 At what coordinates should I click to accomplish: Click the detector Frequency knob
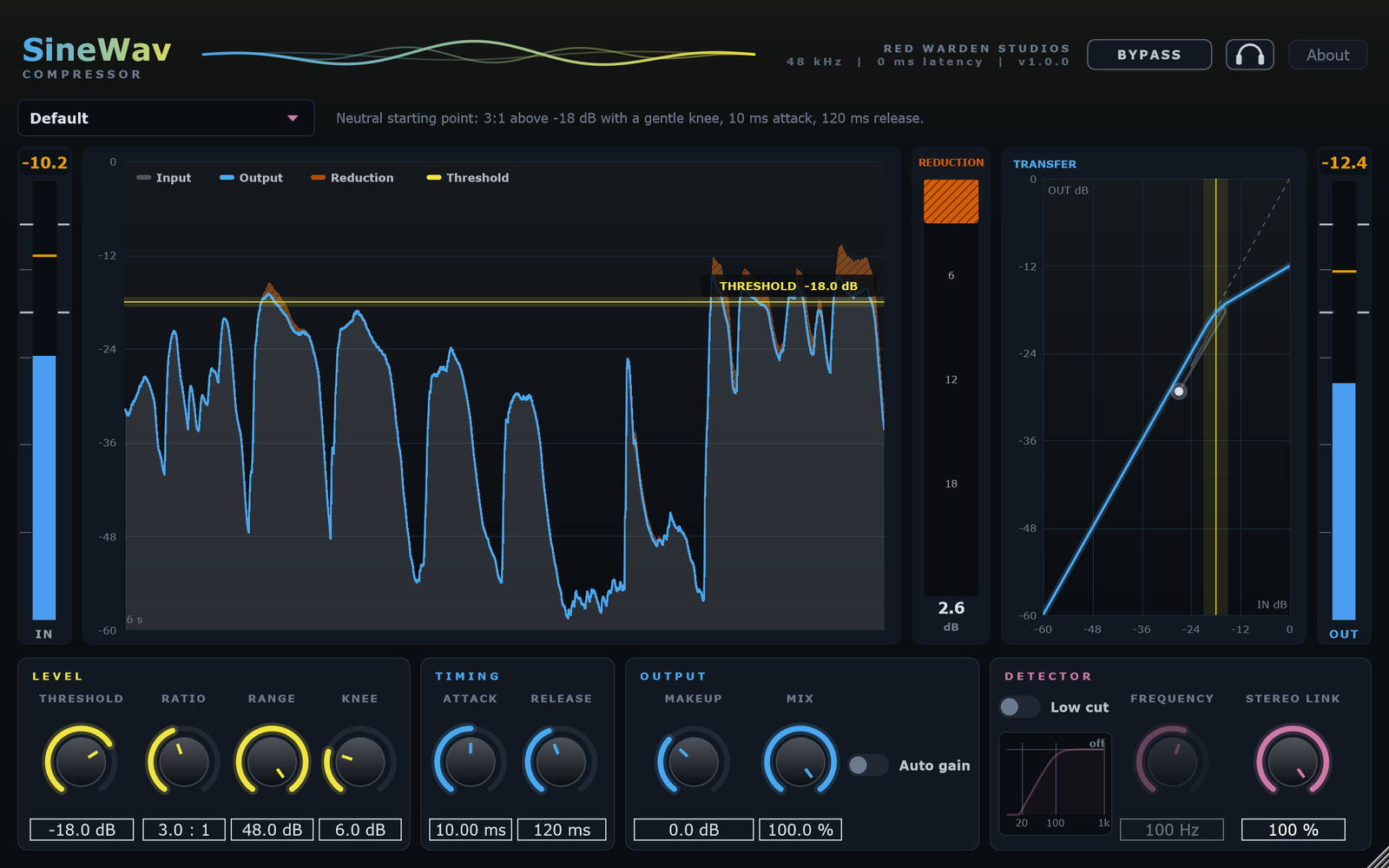[1172, 761]
